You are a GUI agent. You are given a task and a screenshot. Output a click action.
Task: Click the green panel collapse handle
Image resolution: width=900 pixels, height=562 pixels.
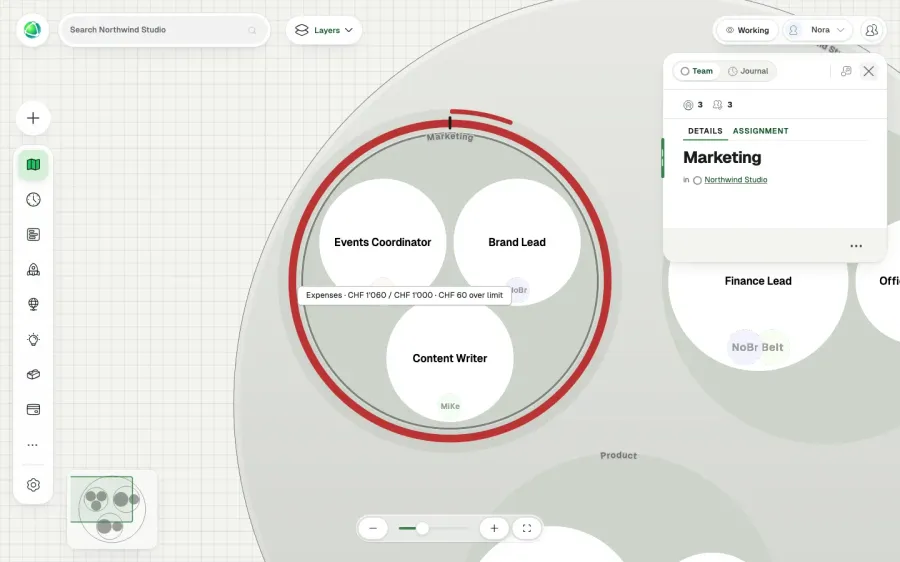click(x=662, y=158)
